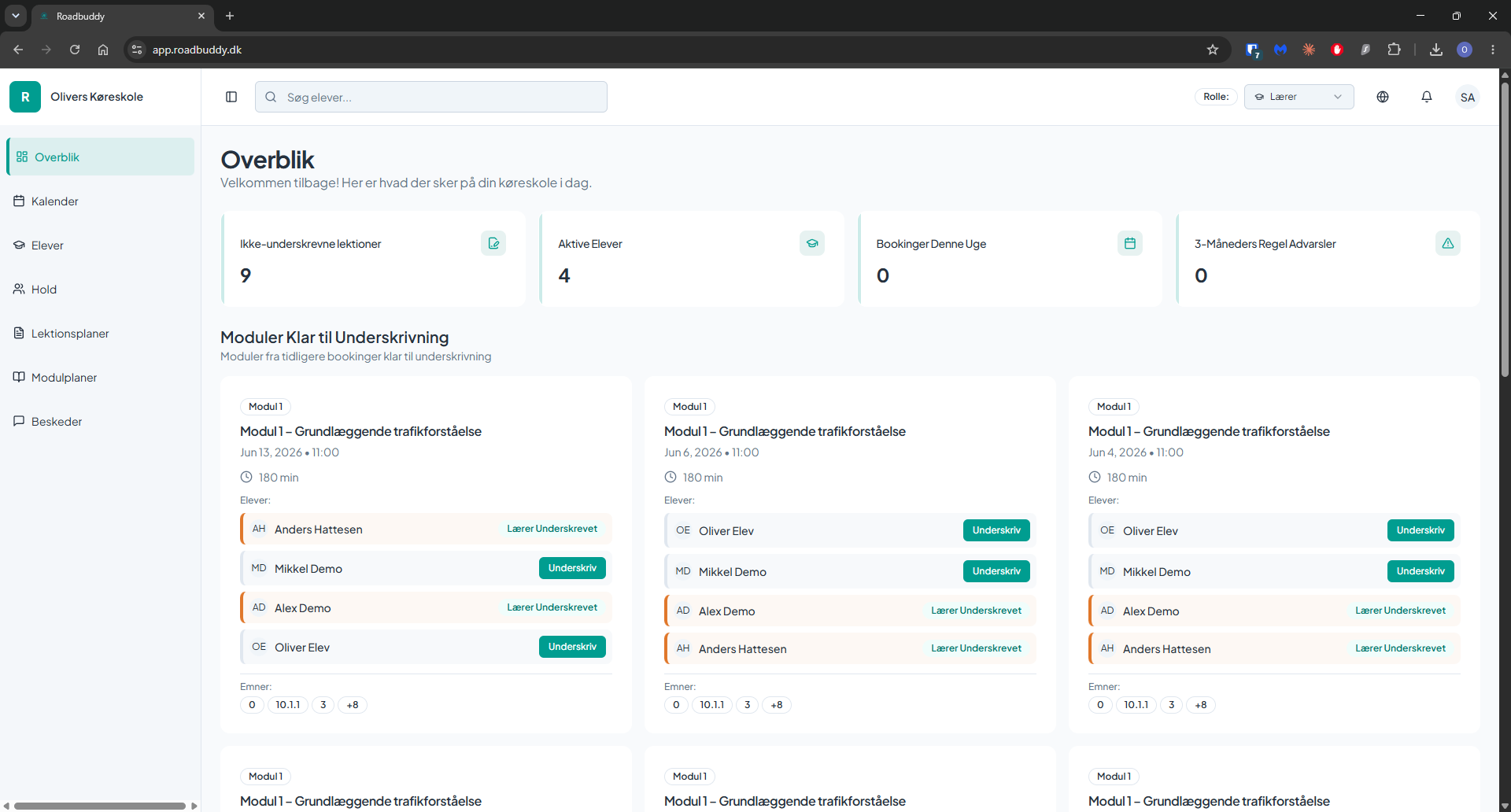Screen dimensions: 1511x812
Task: Toggle the sidebar panel icon
Action: pyautogui.click(x=231, y=97)
